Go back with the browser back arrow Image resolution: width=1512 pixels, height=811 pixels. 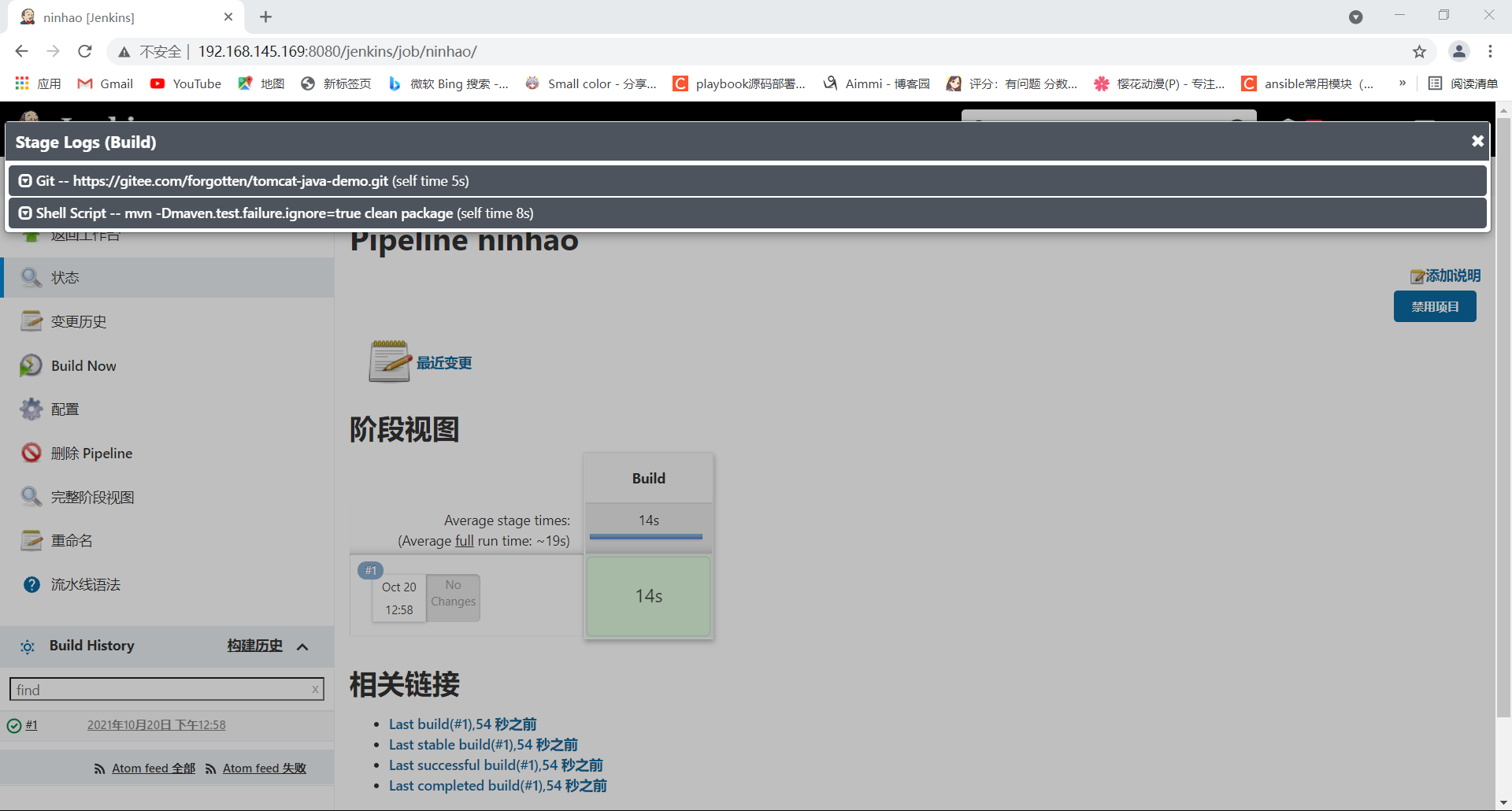click(21, 51)
